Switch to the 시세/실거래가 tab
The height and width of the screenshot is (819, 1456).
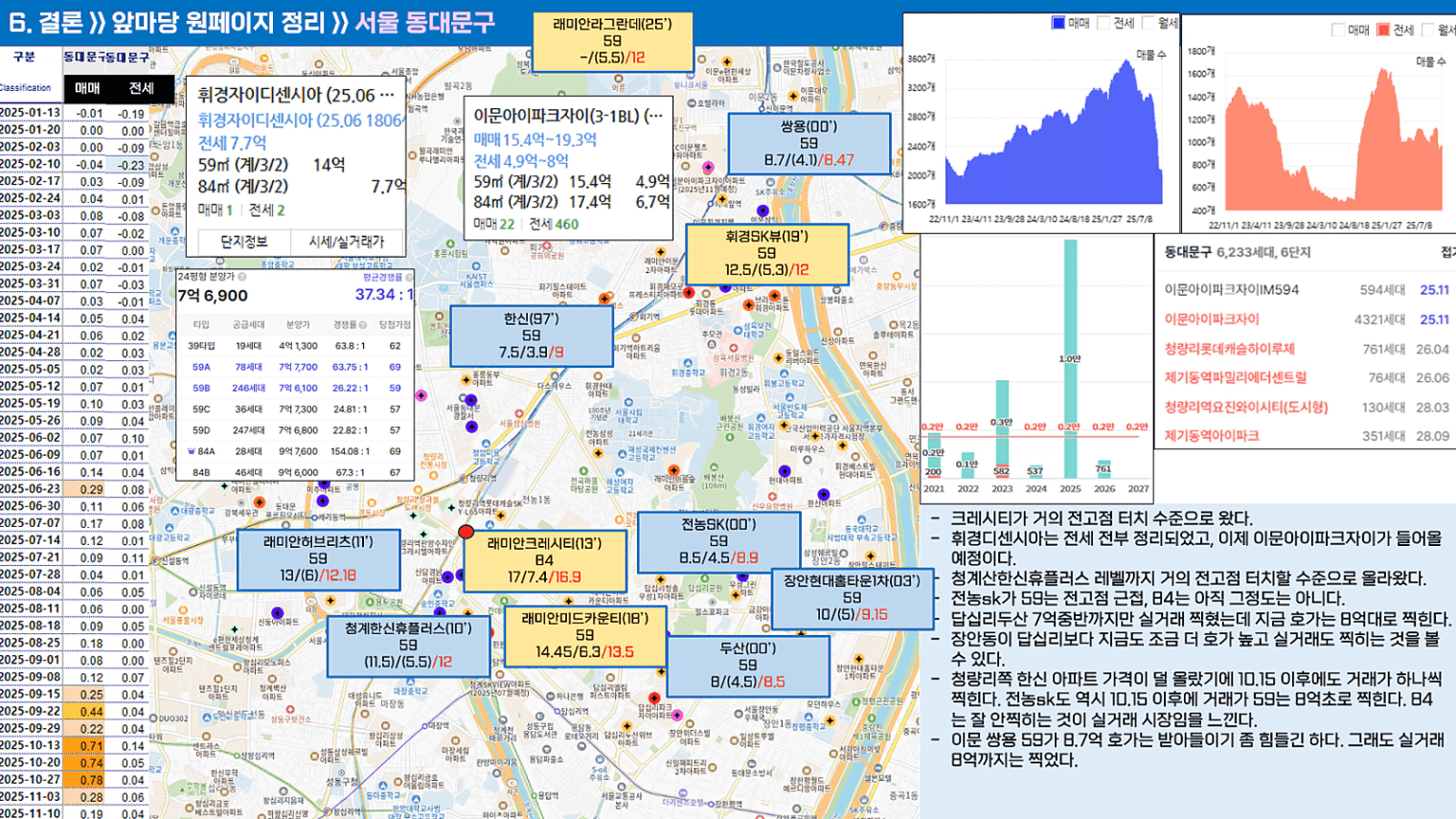click(x=346, y=241)
